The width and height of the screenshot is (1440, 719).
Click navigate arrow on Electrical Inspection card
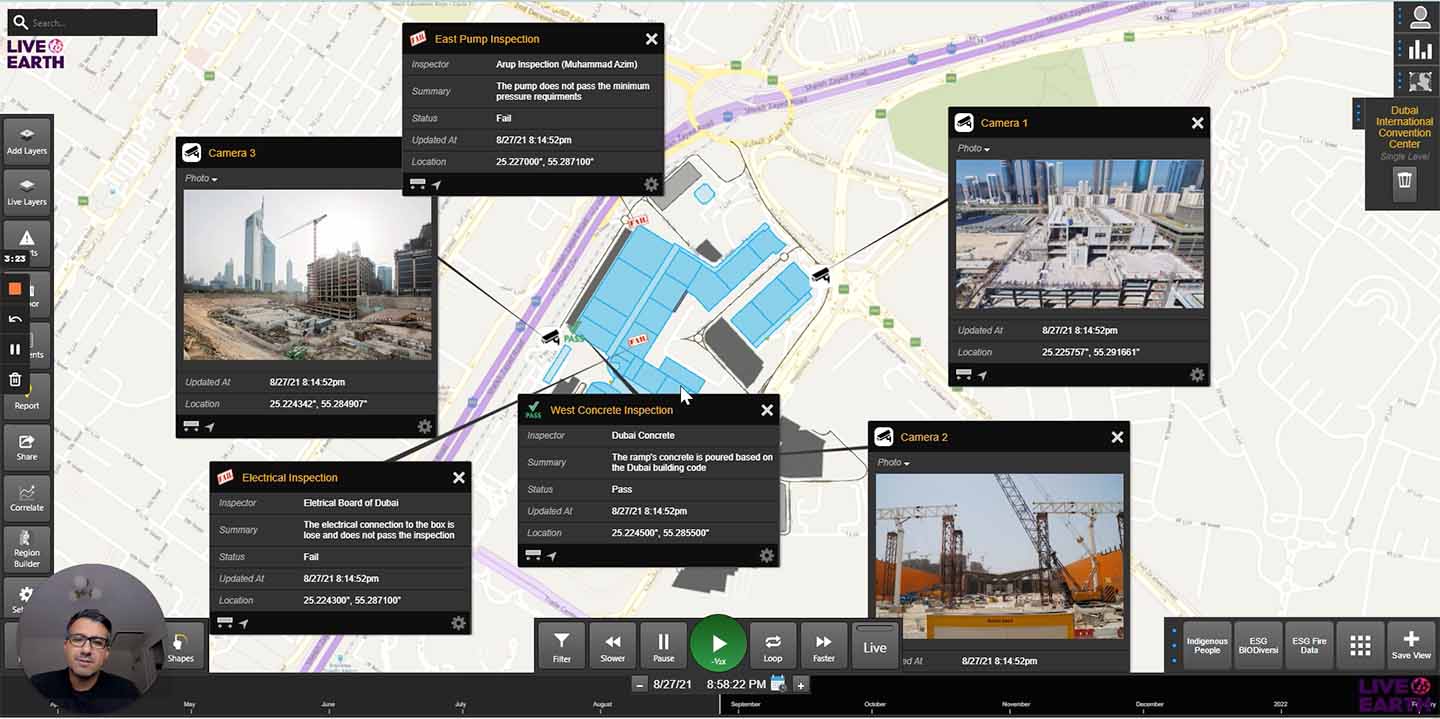(x=243, y=623)
